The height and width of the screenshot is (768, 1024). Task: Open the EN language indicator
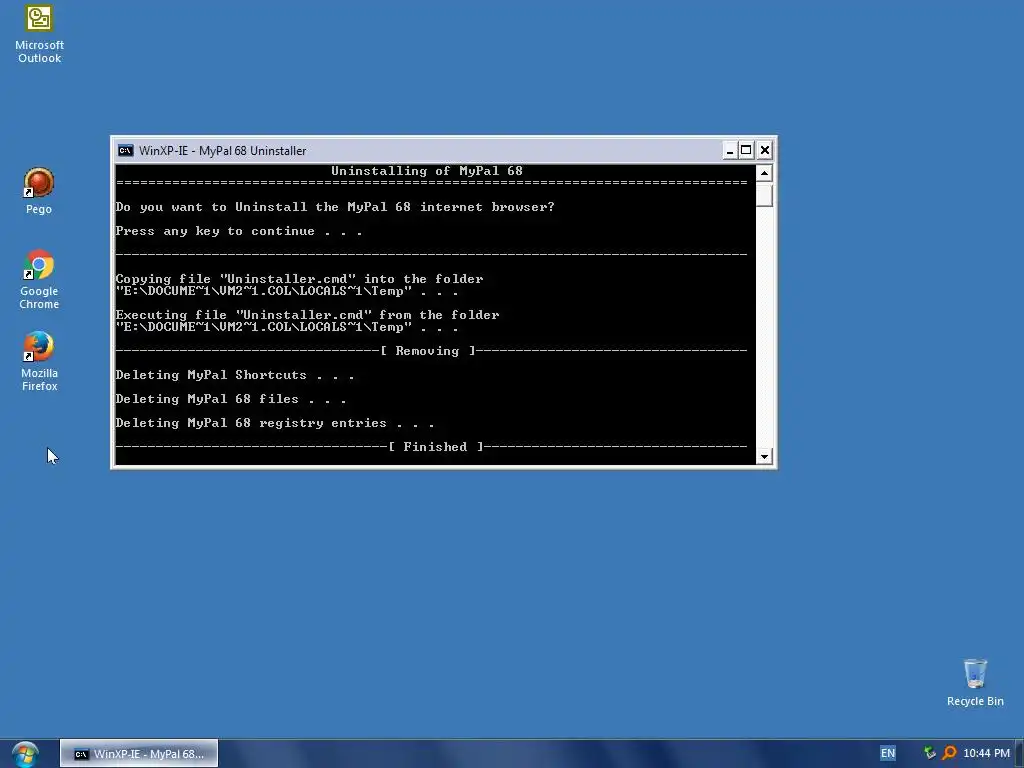888,753
